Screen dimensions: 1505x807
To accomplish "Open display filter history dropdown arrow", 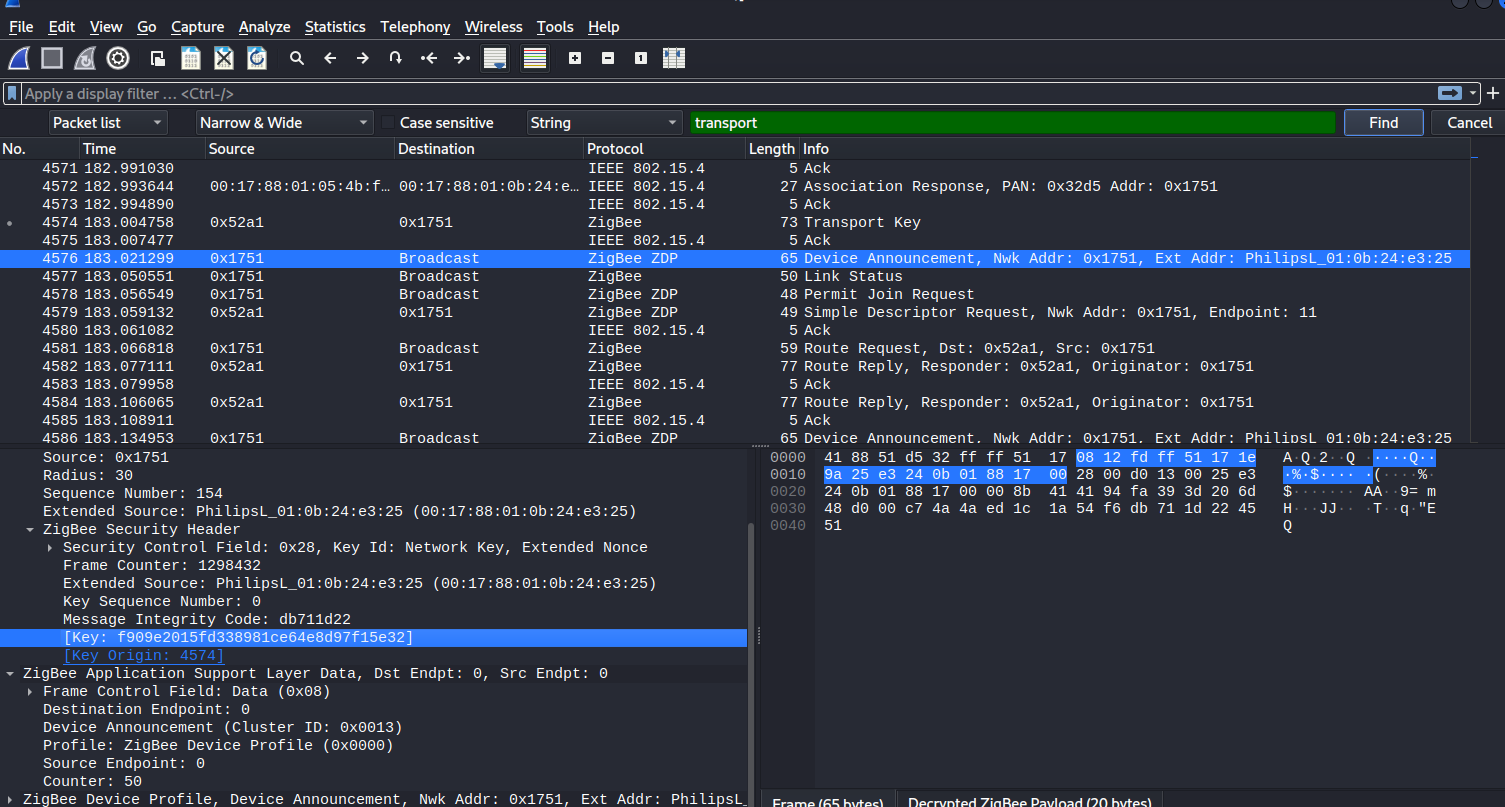I will click(x=1474, y=93).
